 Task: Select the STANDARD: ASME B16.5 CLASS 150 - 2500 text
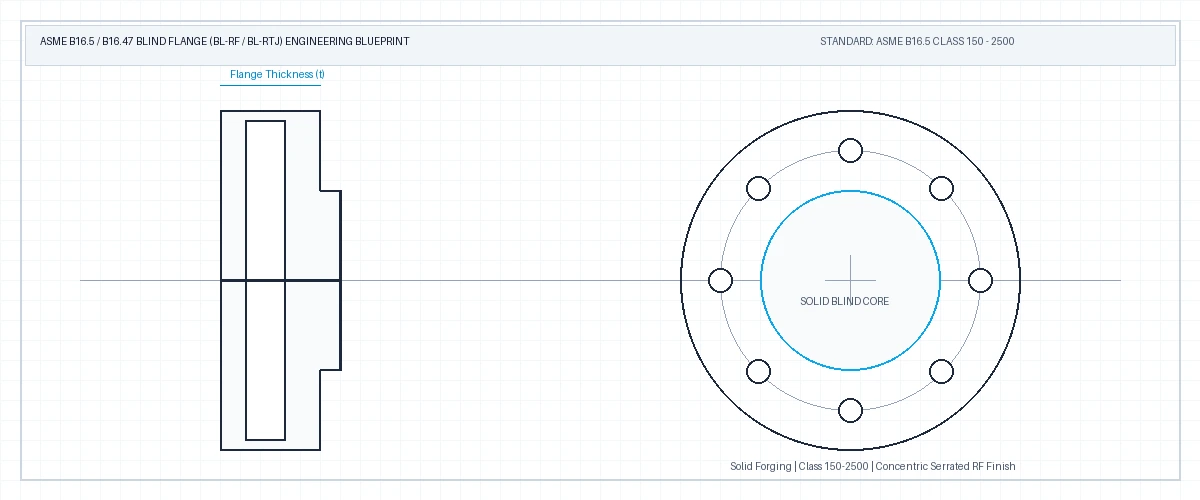click(x=918, y=42)
